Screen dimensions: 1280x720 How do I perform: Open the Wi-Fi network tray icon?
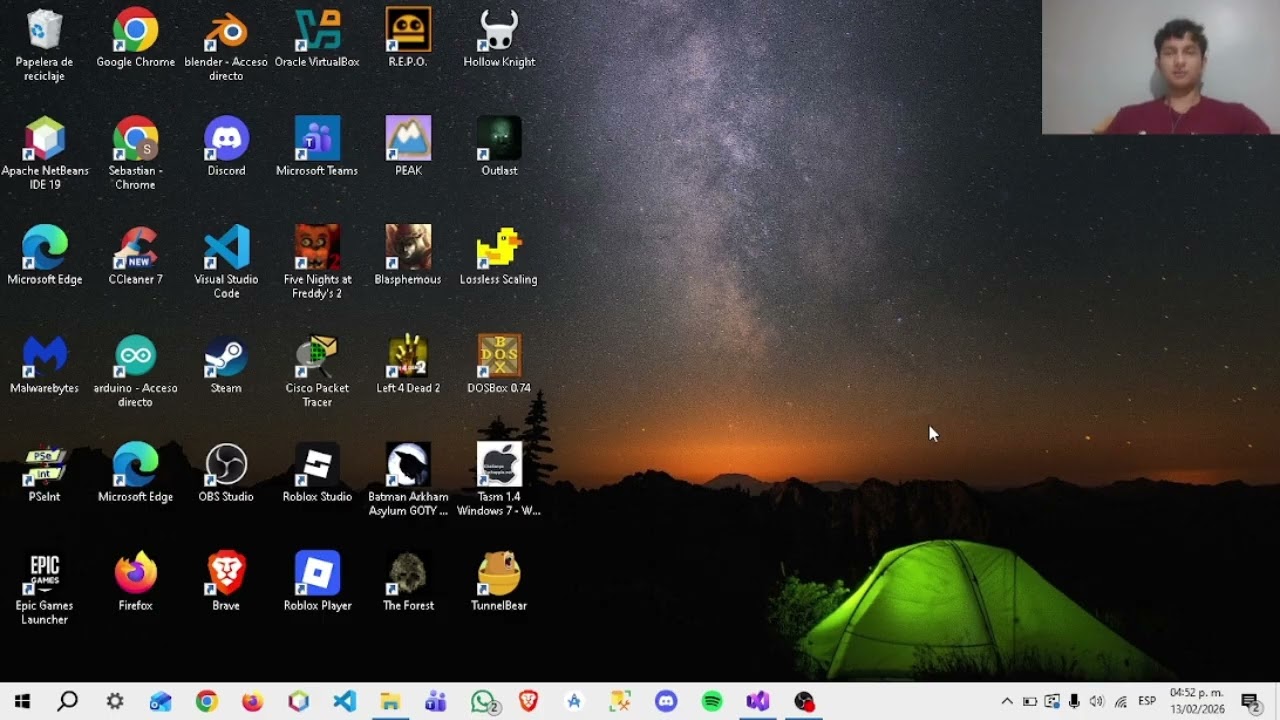(1121, 702)
